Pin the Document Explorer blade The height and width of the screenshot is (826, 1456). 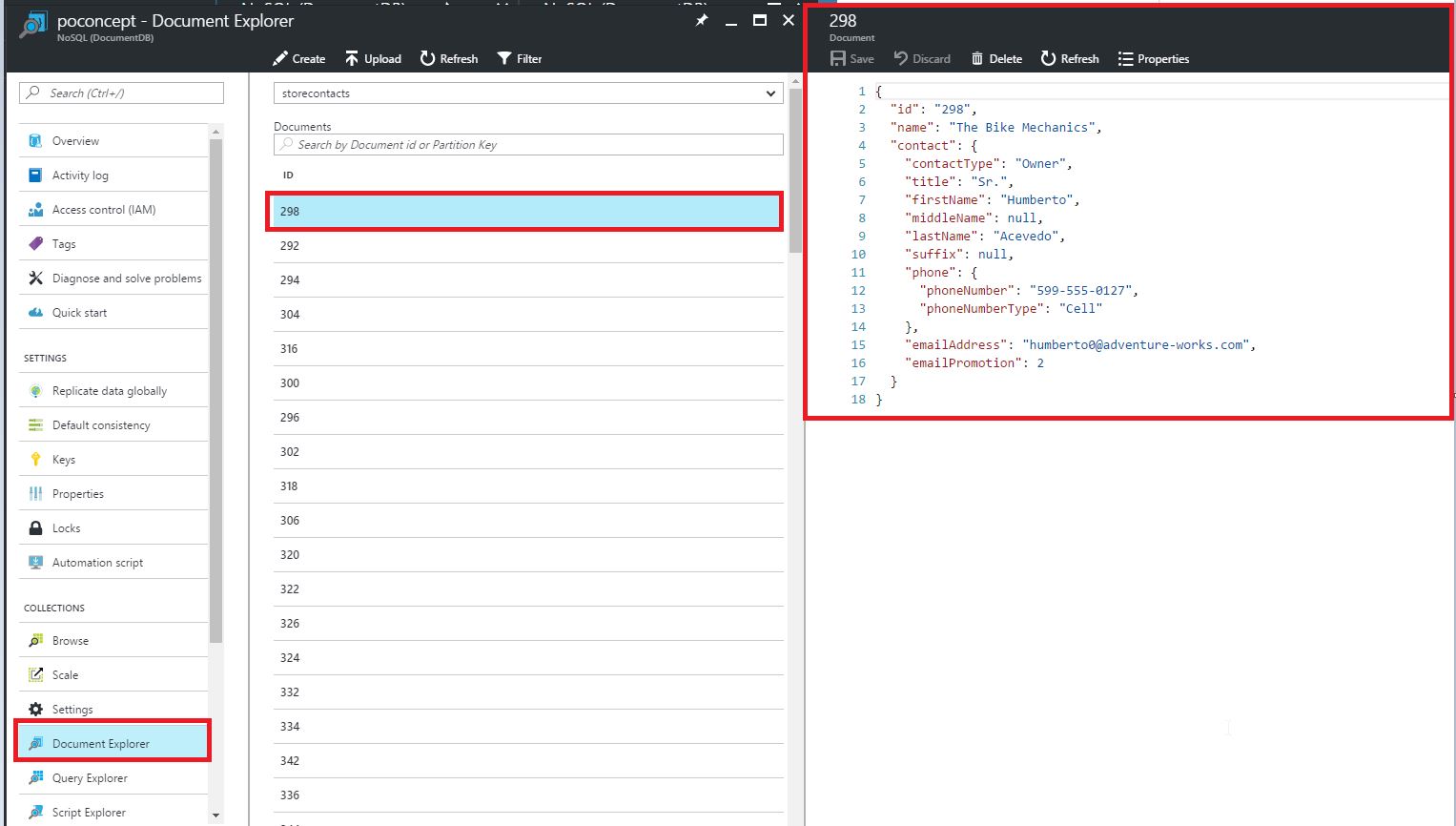[702, 20]
